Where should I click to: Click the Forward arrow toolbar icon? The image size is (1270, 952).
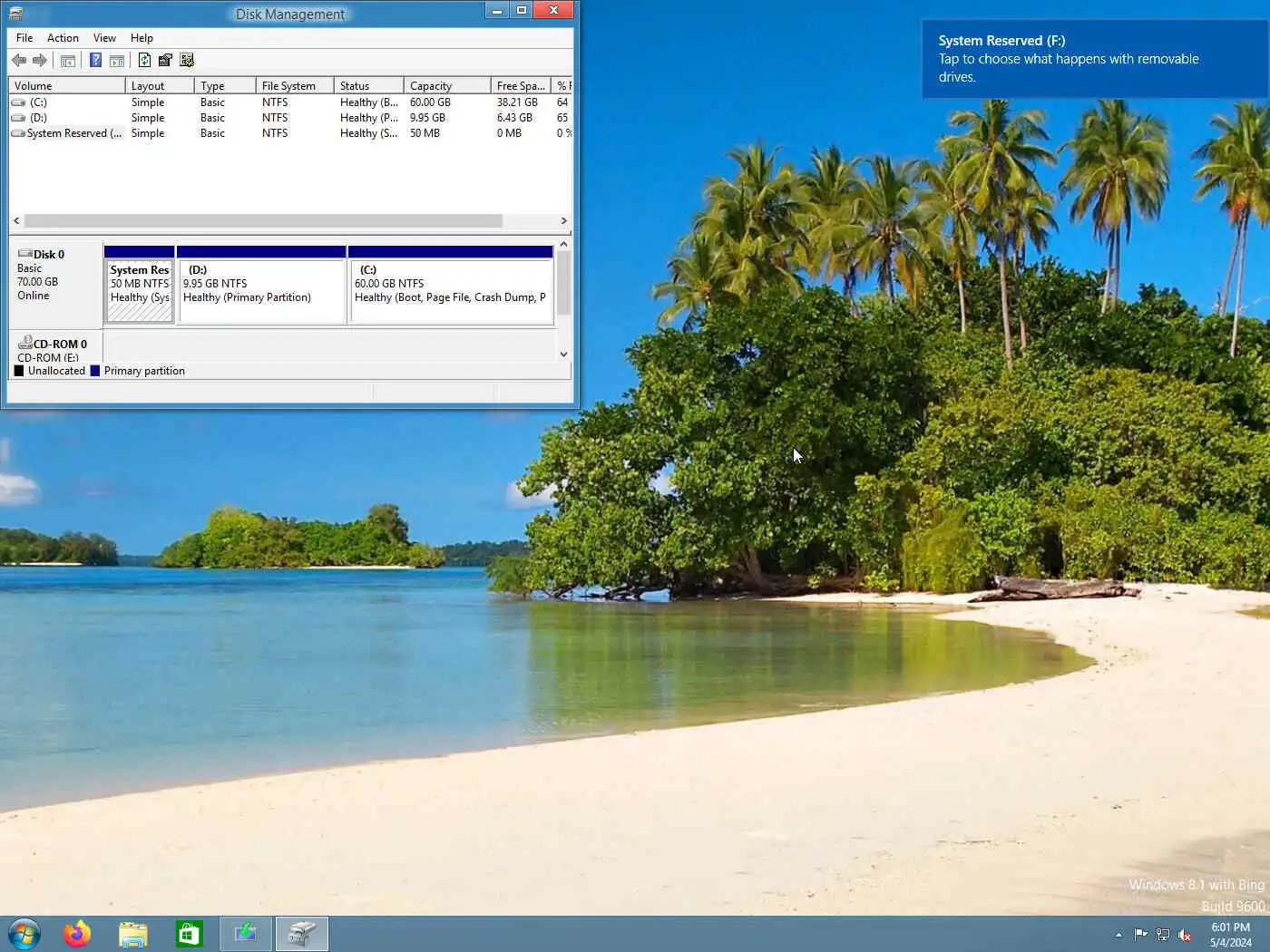[40, 61]
